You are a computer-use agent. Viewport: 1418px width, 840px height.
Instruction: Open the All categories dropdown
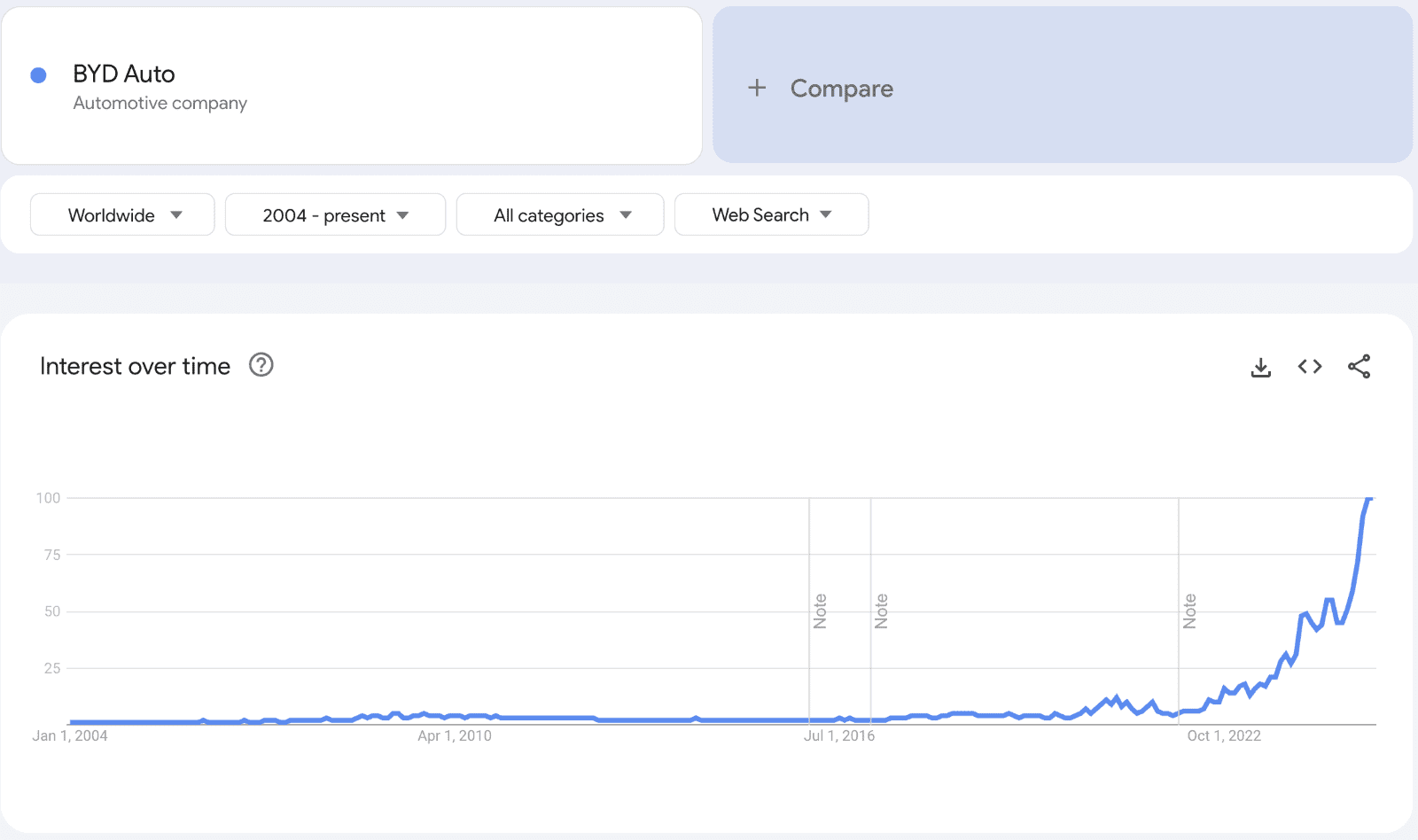pyautogui.click(x=560, y=214)
